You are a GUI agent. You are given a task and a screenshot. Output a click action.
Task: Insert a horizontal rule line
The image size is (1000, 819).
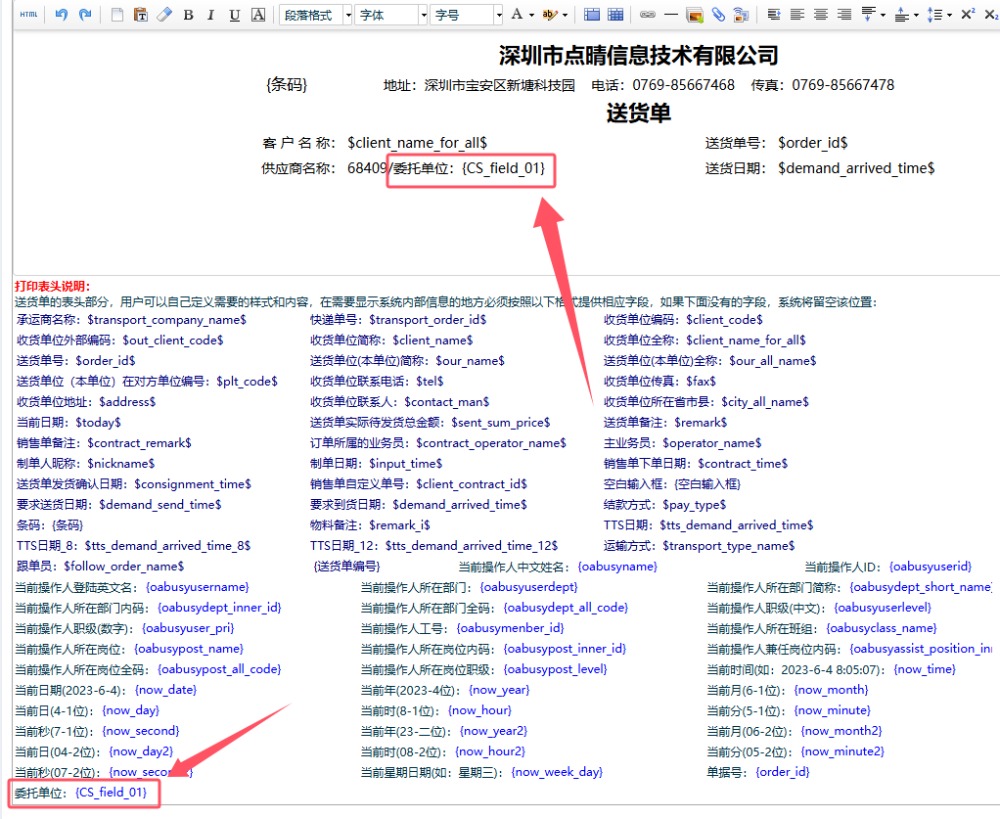pyautogui.click(x=671, y=15)
